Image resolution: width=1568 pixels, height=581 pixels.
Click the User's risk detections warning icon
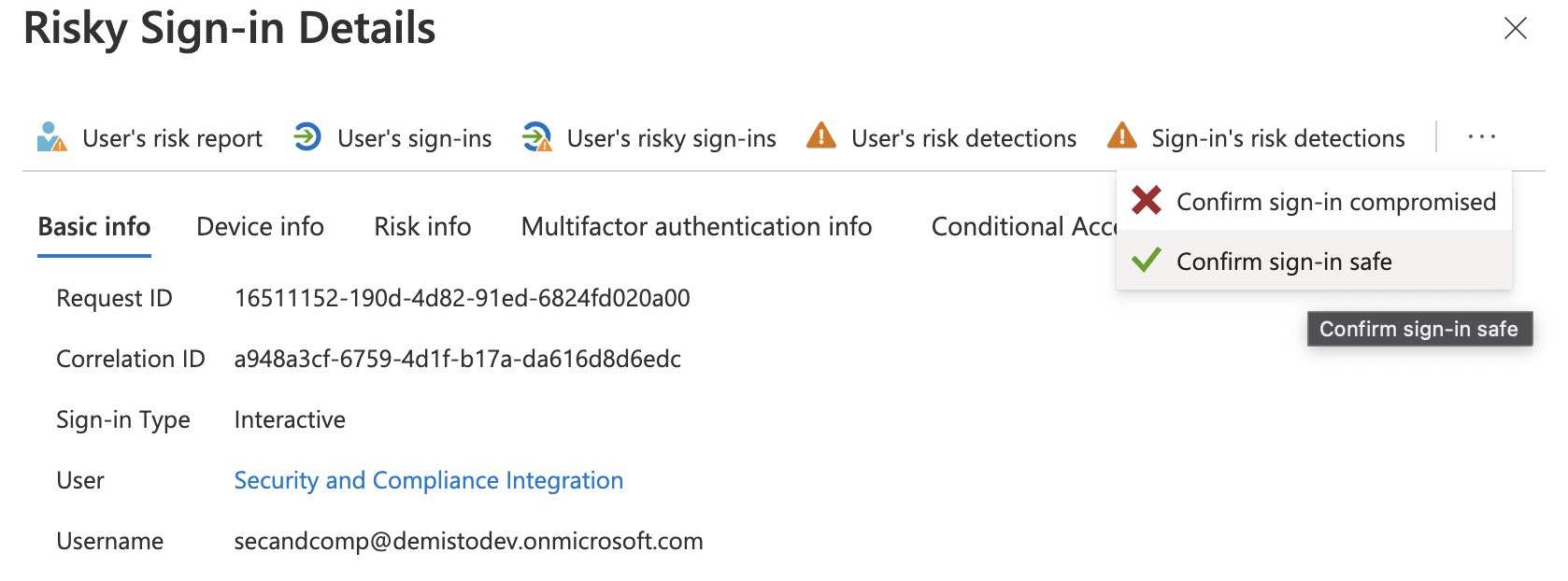[x=821, y=136]
